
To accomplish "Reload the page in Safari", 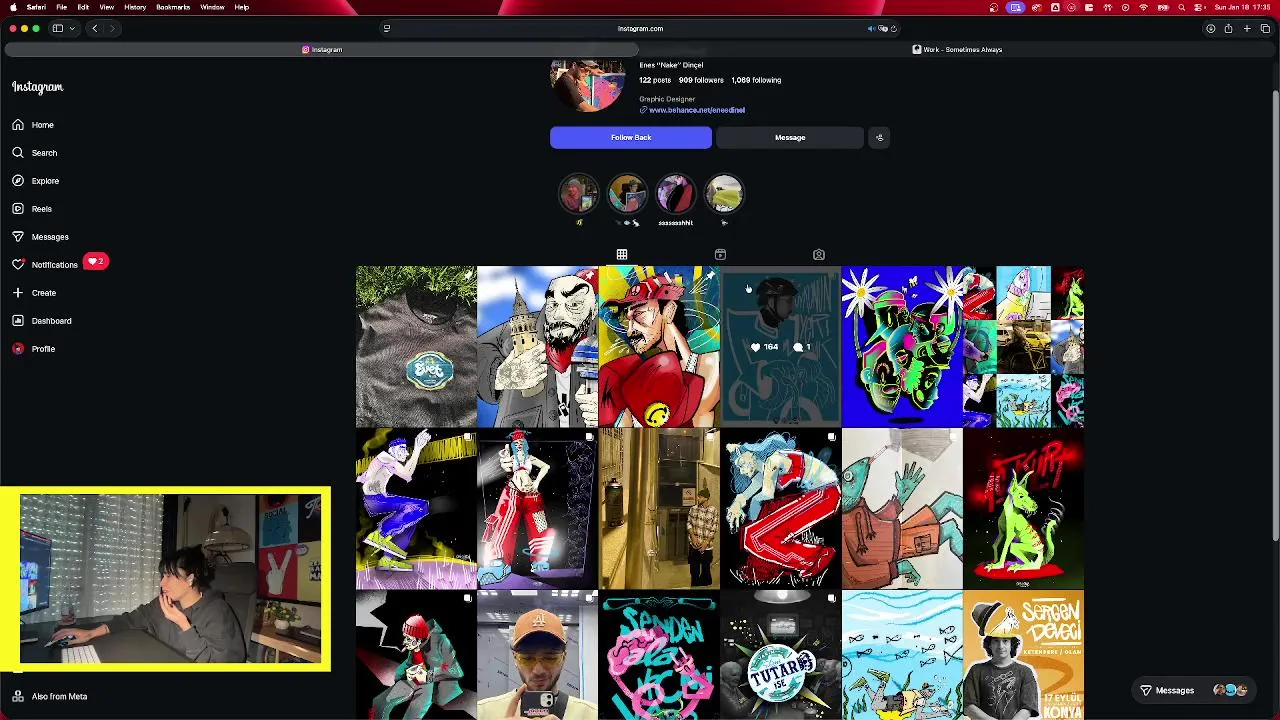I will (893, 28).
